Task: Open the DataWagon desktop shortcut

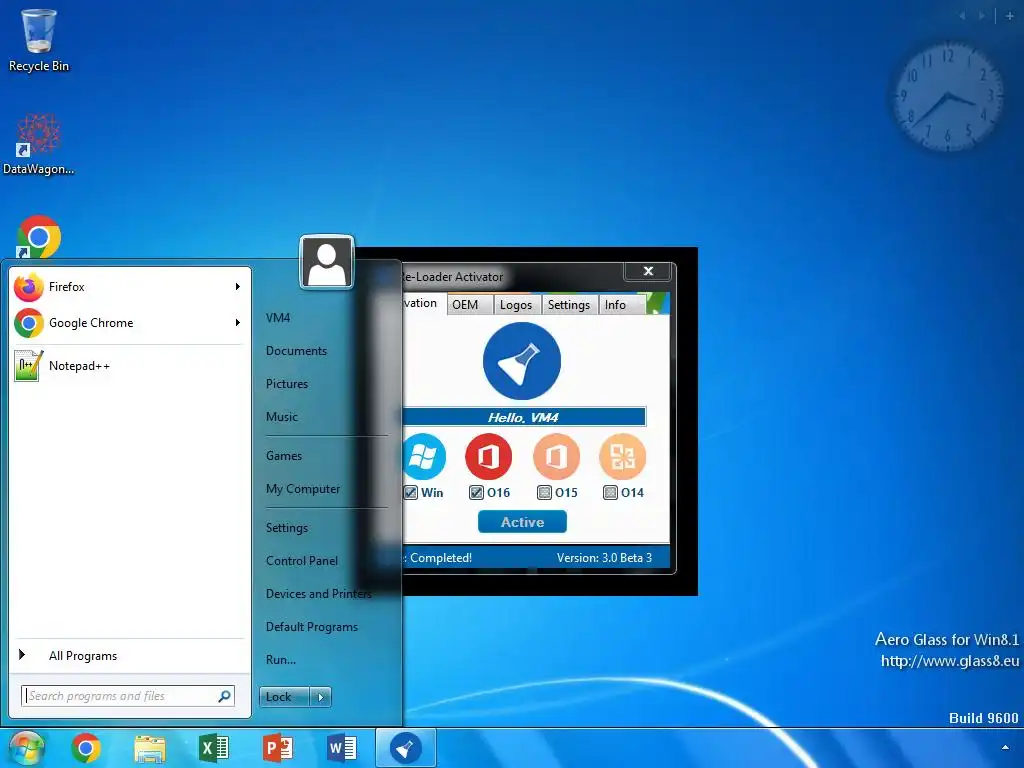Action: [39, 144]
